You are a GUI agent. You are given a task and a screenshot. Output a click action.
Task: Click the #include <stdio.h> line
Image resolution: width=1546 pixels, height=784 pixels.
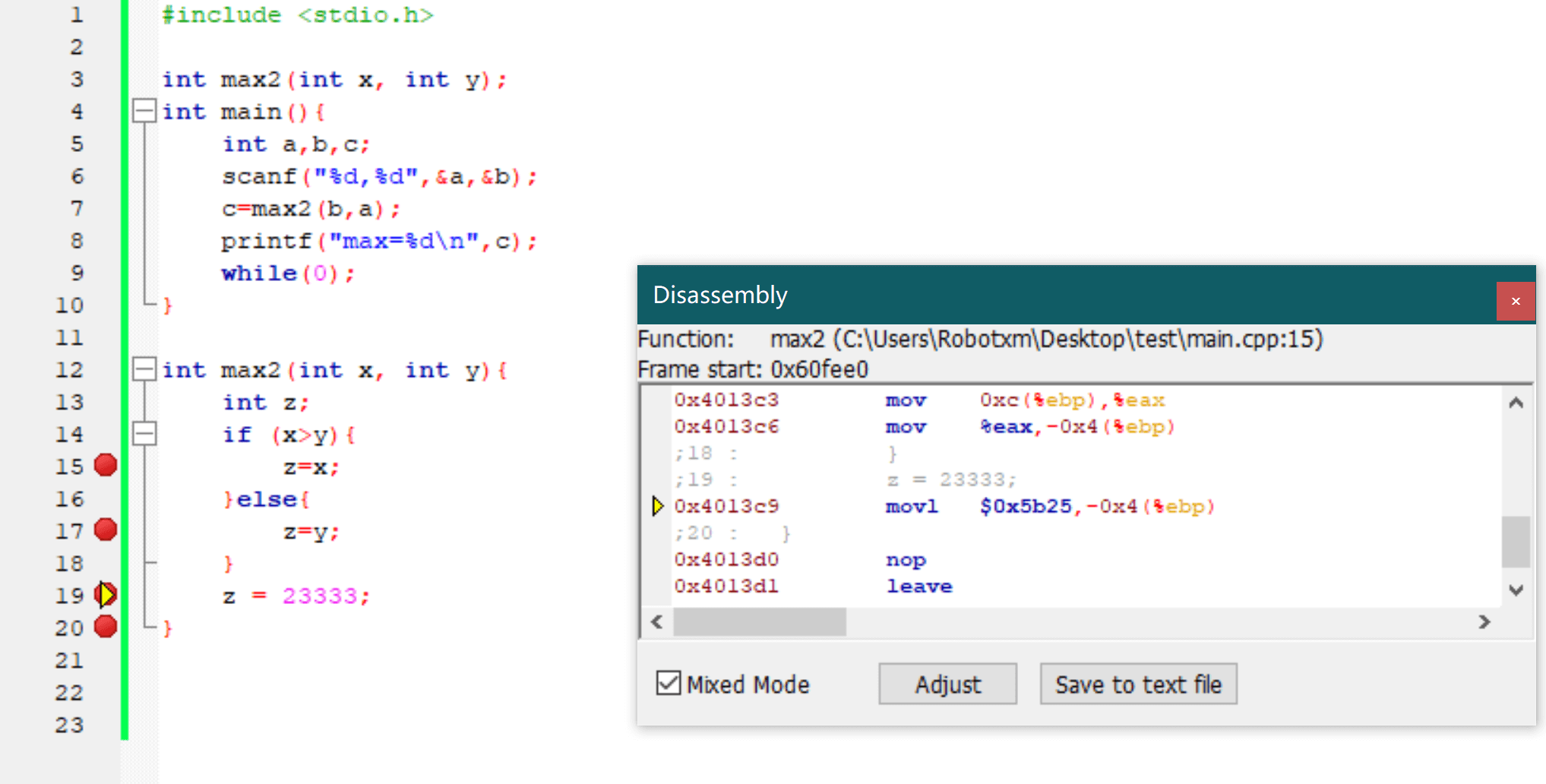297,14
